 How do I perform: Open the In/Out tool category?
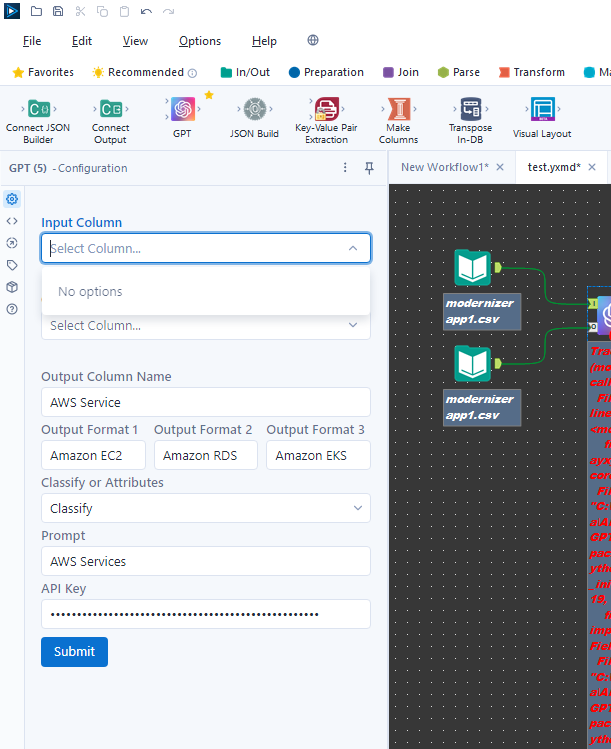(x=246, y=72)
